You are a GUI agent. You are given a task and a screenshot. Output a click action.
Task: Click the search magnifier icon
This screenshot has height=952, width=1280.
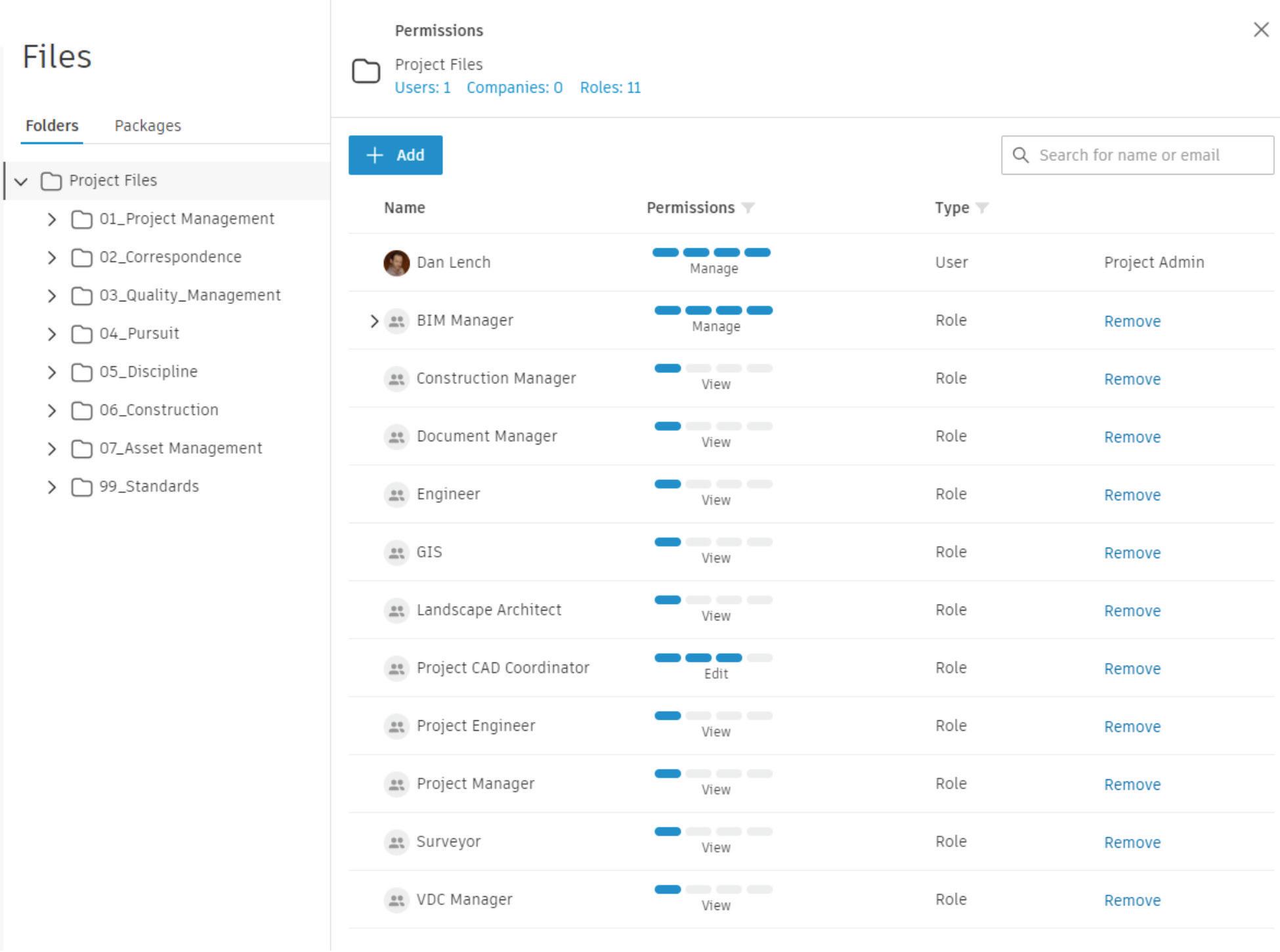click(x=1021, y=155)
